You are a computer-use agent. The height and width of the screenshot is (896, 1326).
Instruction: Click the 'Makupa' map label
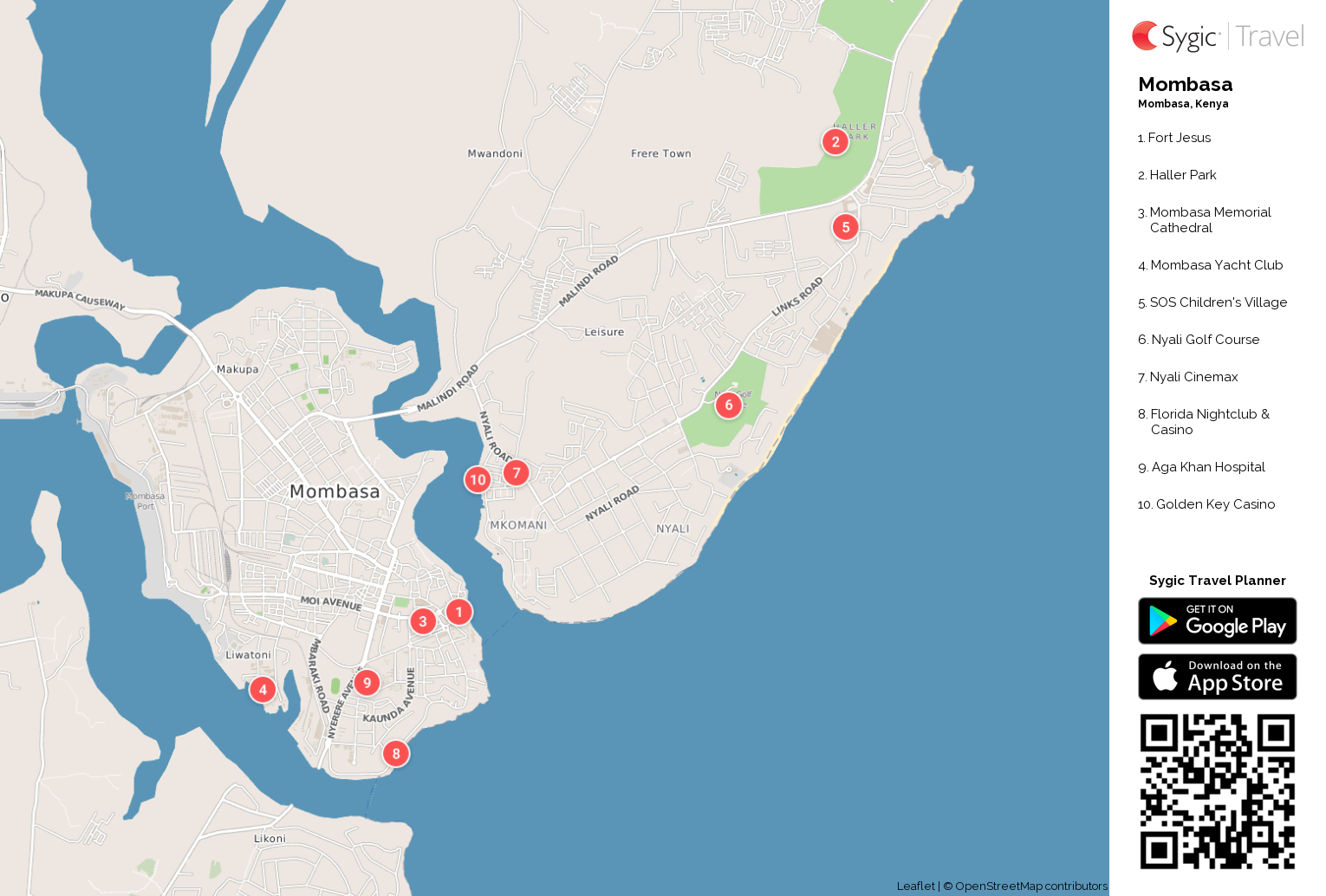[x=237, y=369]
